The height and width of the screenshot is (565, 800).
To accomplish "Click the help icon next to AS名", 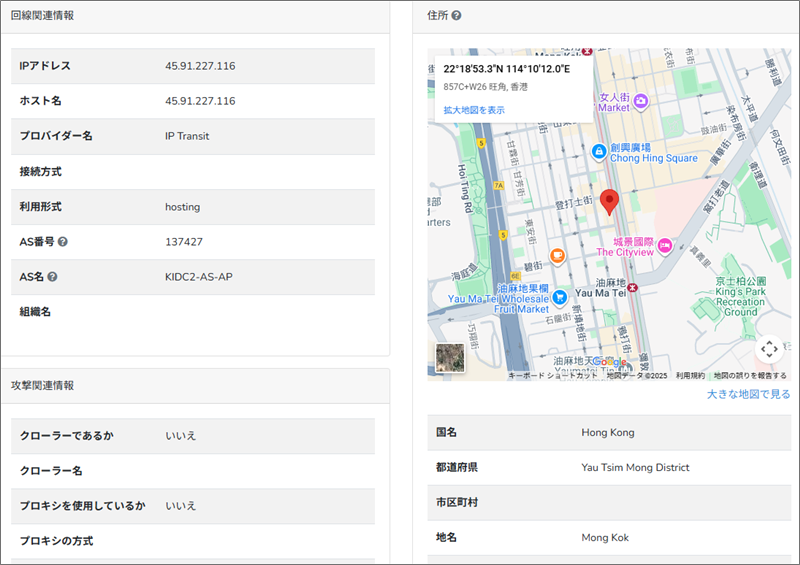I will click(52, 277).
